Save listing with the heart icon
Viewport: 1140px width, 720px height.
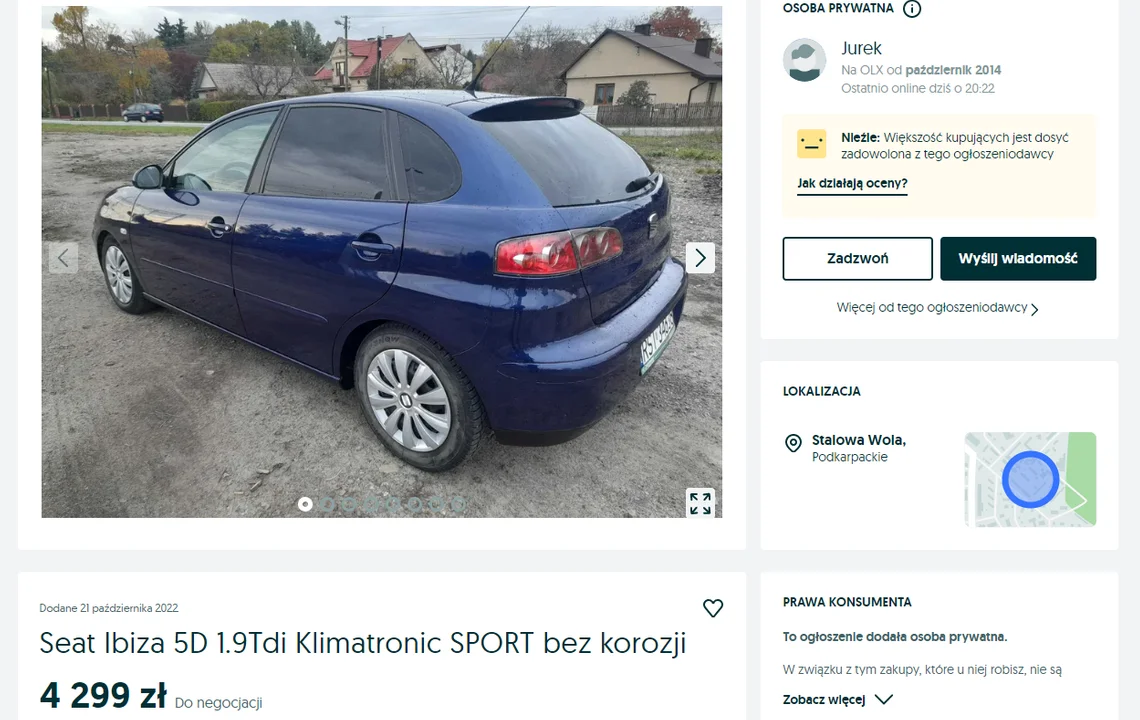(x=712, y=608)
